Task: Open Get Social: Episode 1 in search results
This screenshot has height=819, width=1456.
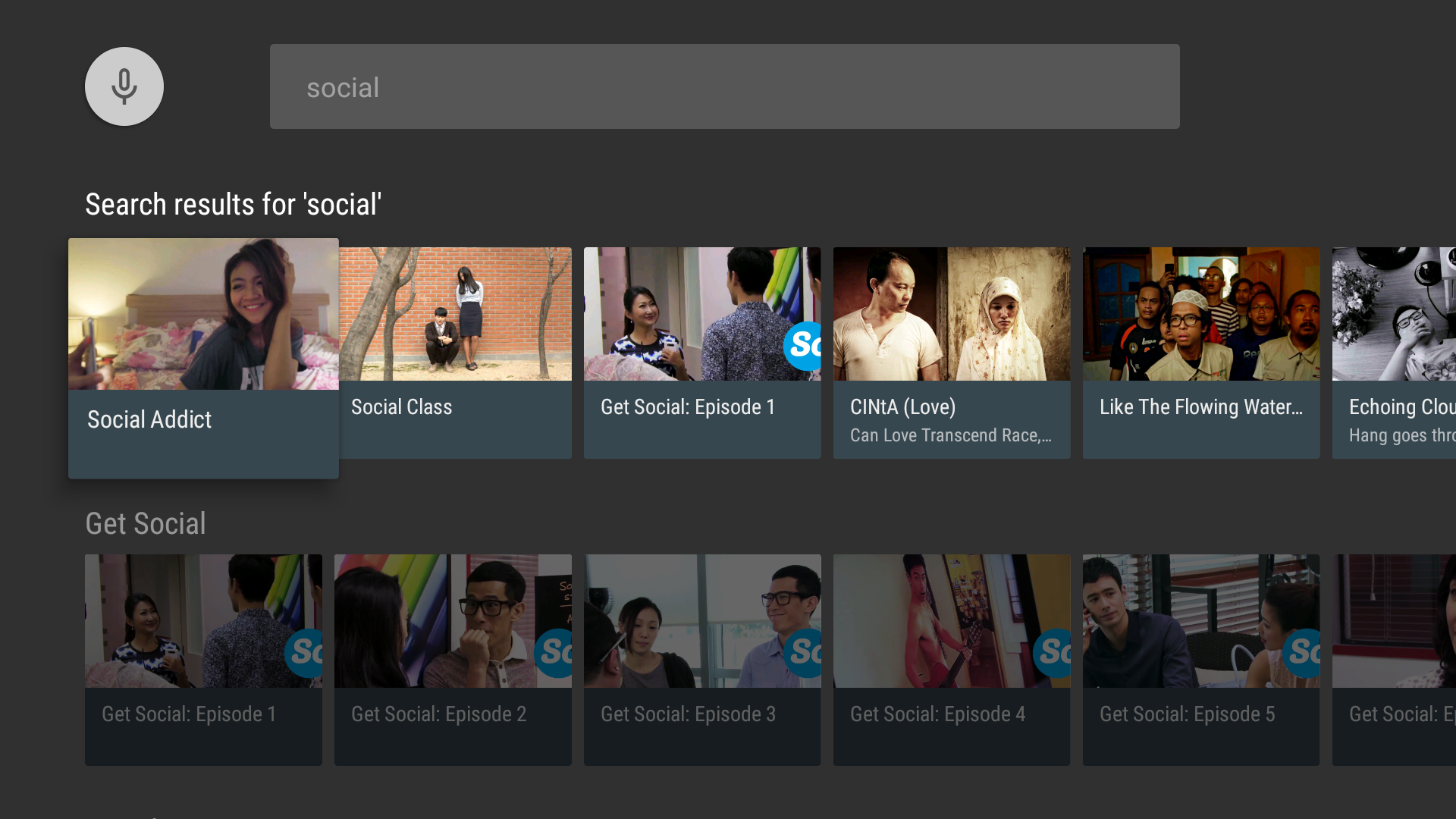Action: click(x=702, y=353)
